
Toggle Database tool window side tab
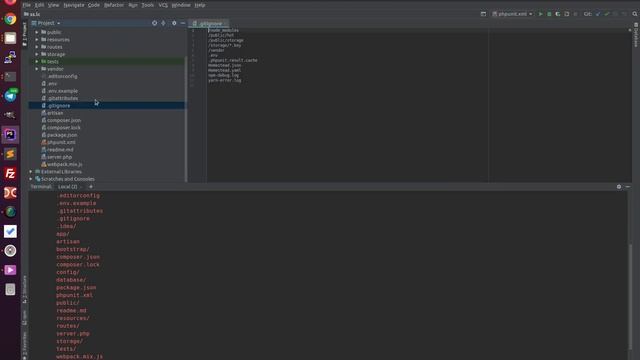(636, 34)
